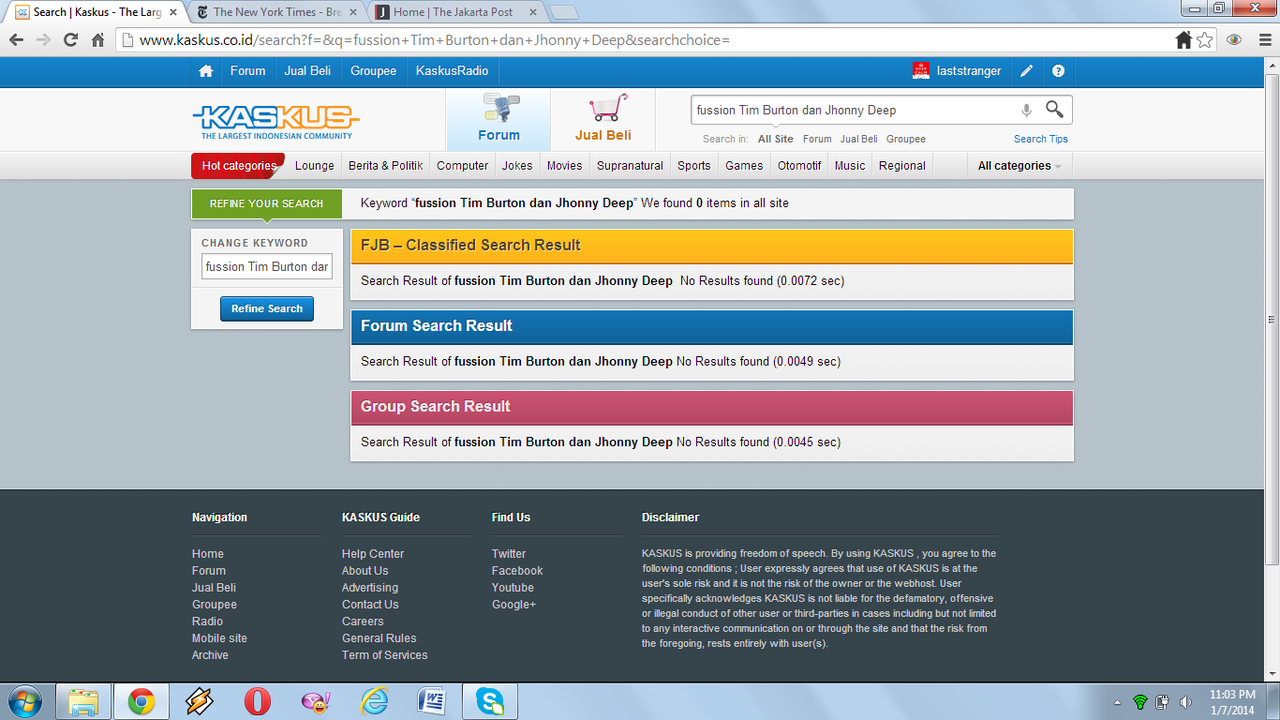Click the help question mark icon
This screenshot has width=1280, height=720.
[x=1058, y=71]
